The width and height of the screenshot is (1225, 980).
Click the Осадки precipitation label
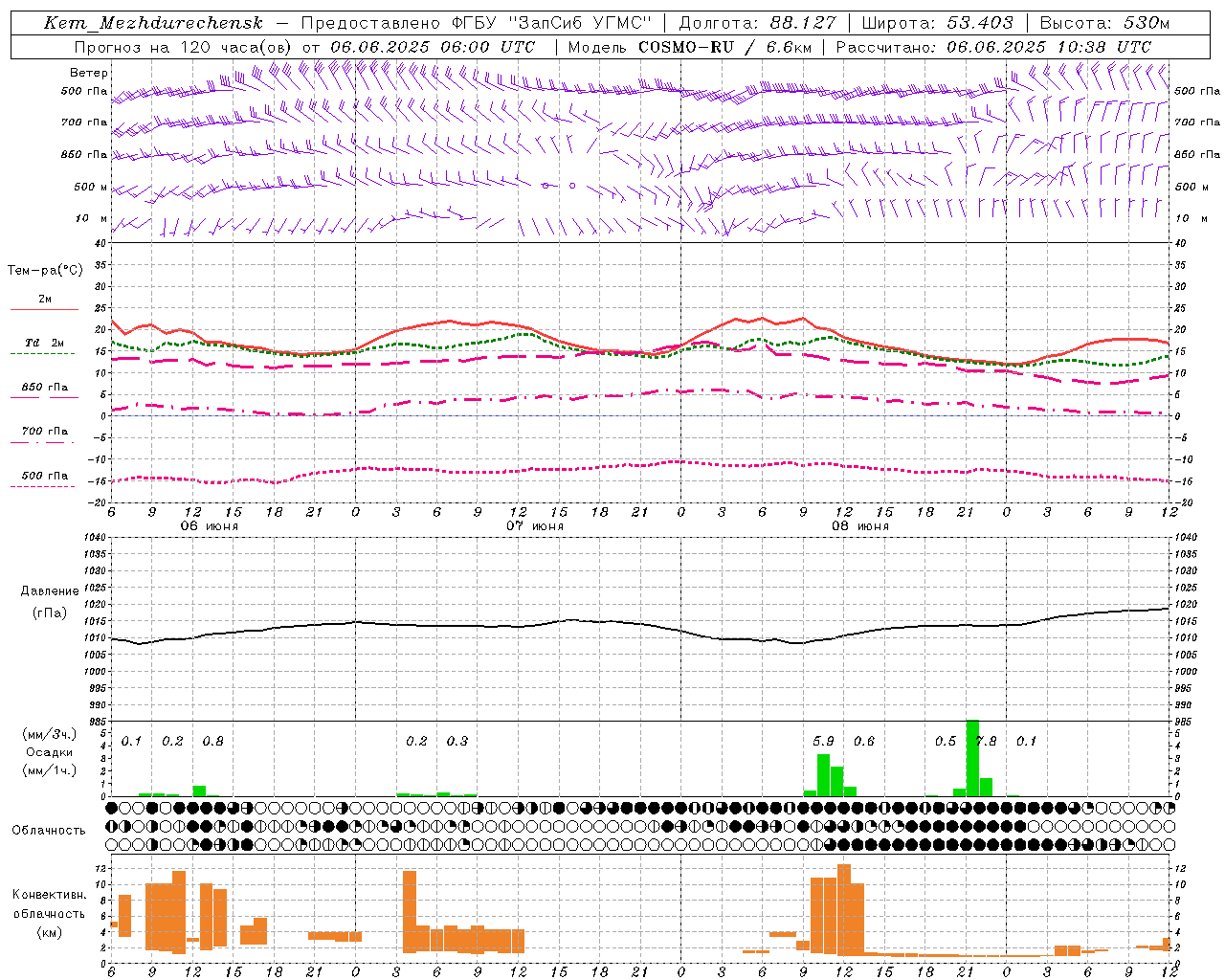coord(50,752)
